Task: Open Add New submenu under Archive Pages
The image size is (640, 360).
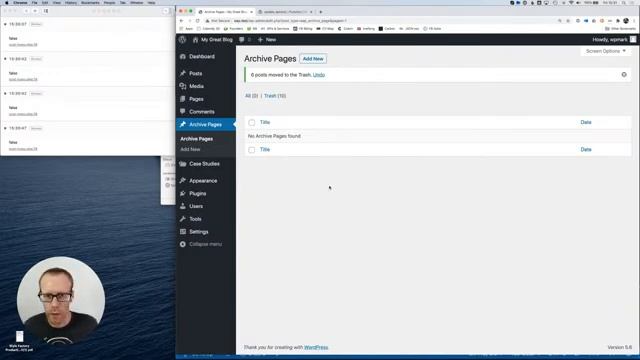Action: click(x=190, y=149)
